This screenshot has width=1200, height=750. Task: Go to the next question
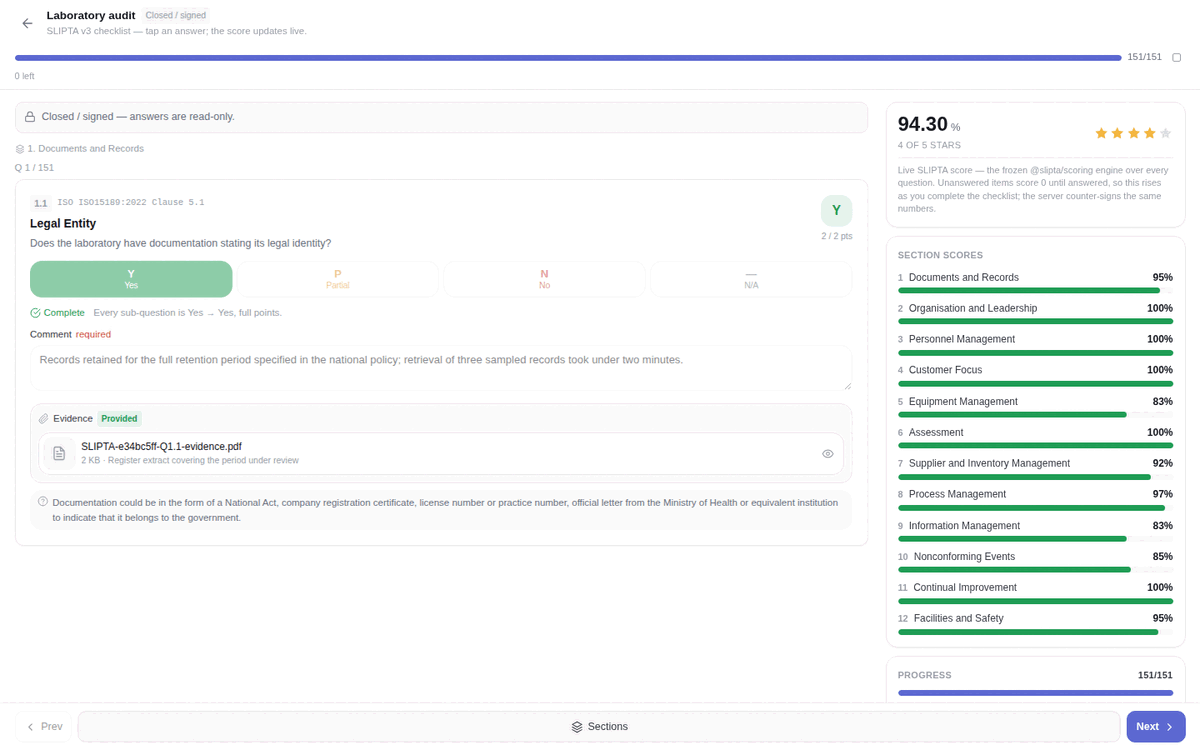(1156, 727)
